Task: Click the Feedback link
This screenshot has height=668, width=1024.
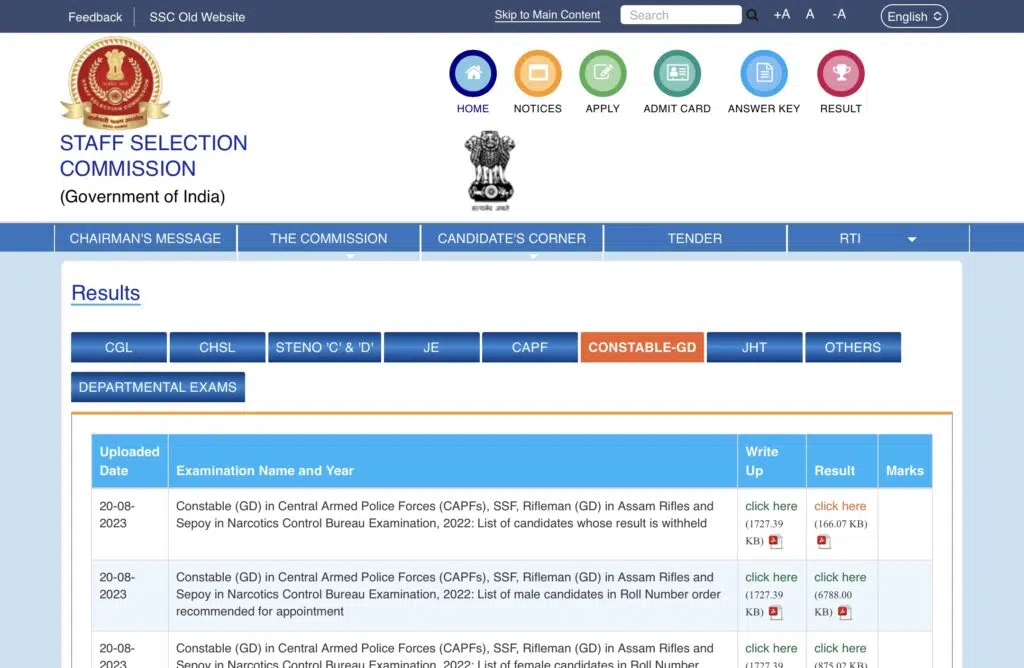Action: pos(95,17)
